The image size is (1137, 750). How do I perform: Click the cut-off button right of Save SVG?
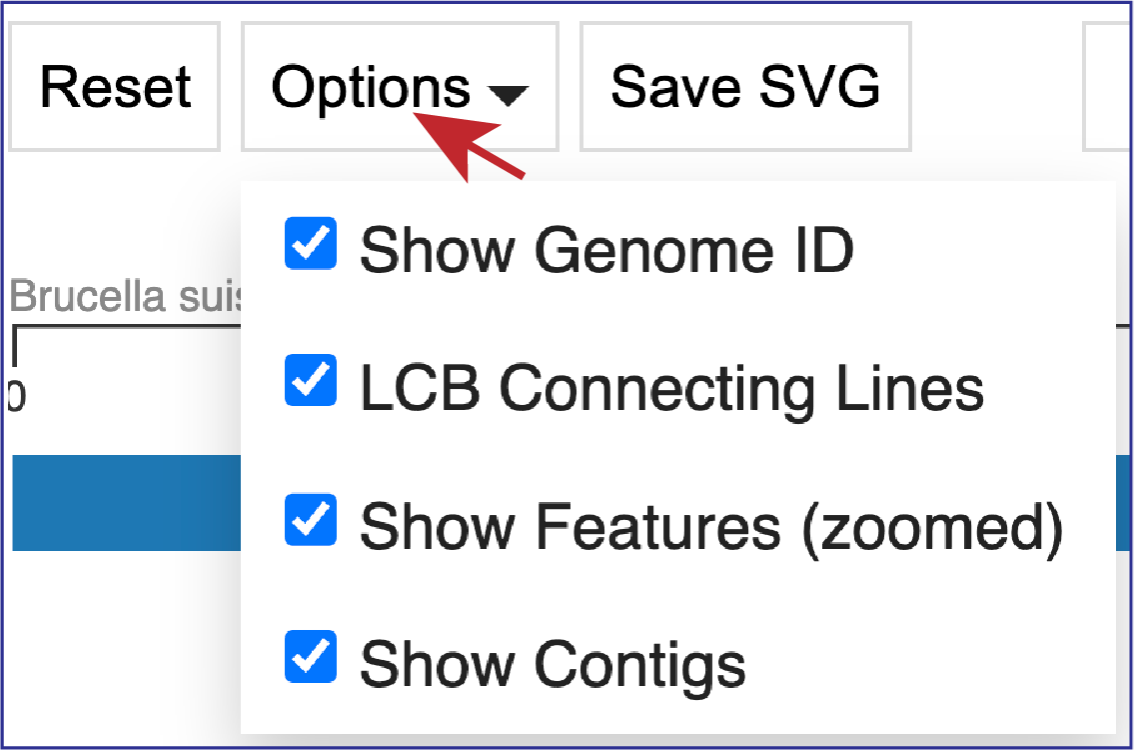[1108, 87]
